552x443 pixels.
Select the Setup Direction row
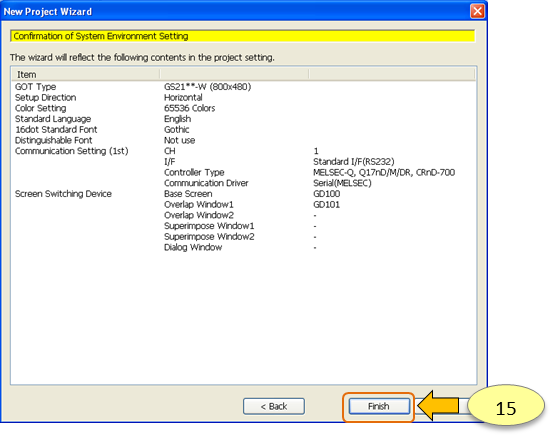coord(244,98)
